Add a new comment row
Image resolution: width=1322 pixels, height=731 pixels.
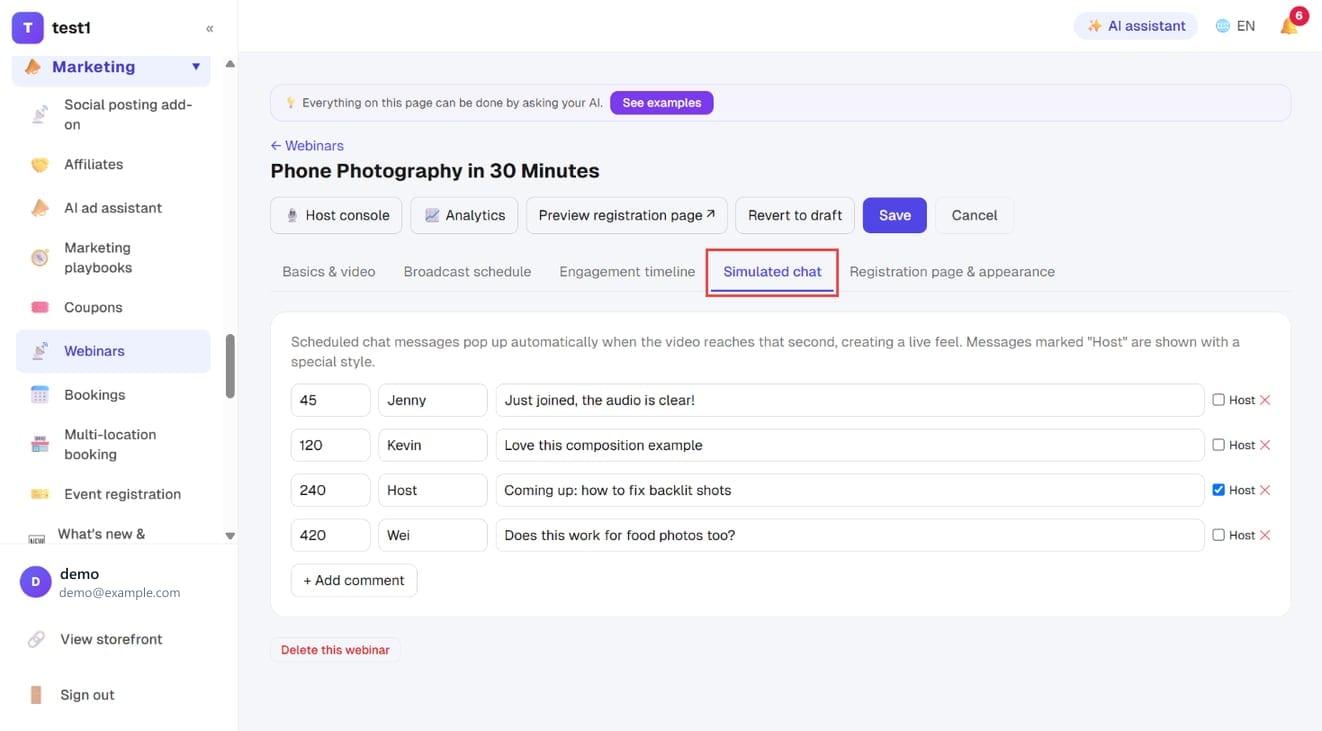[354, 580]
